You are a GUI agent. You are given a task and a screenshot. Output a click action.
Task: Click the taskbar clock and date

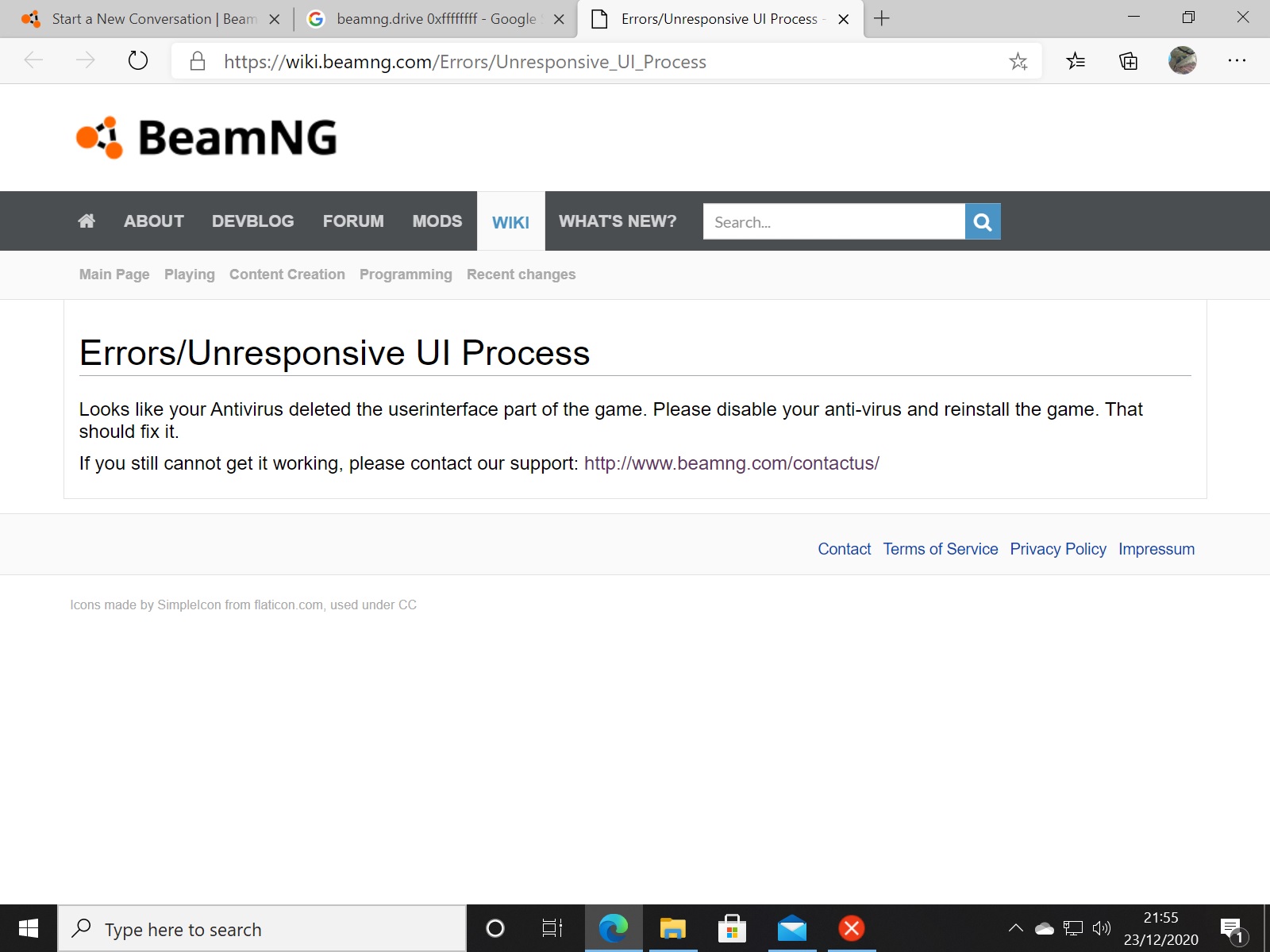point(1160,928)
